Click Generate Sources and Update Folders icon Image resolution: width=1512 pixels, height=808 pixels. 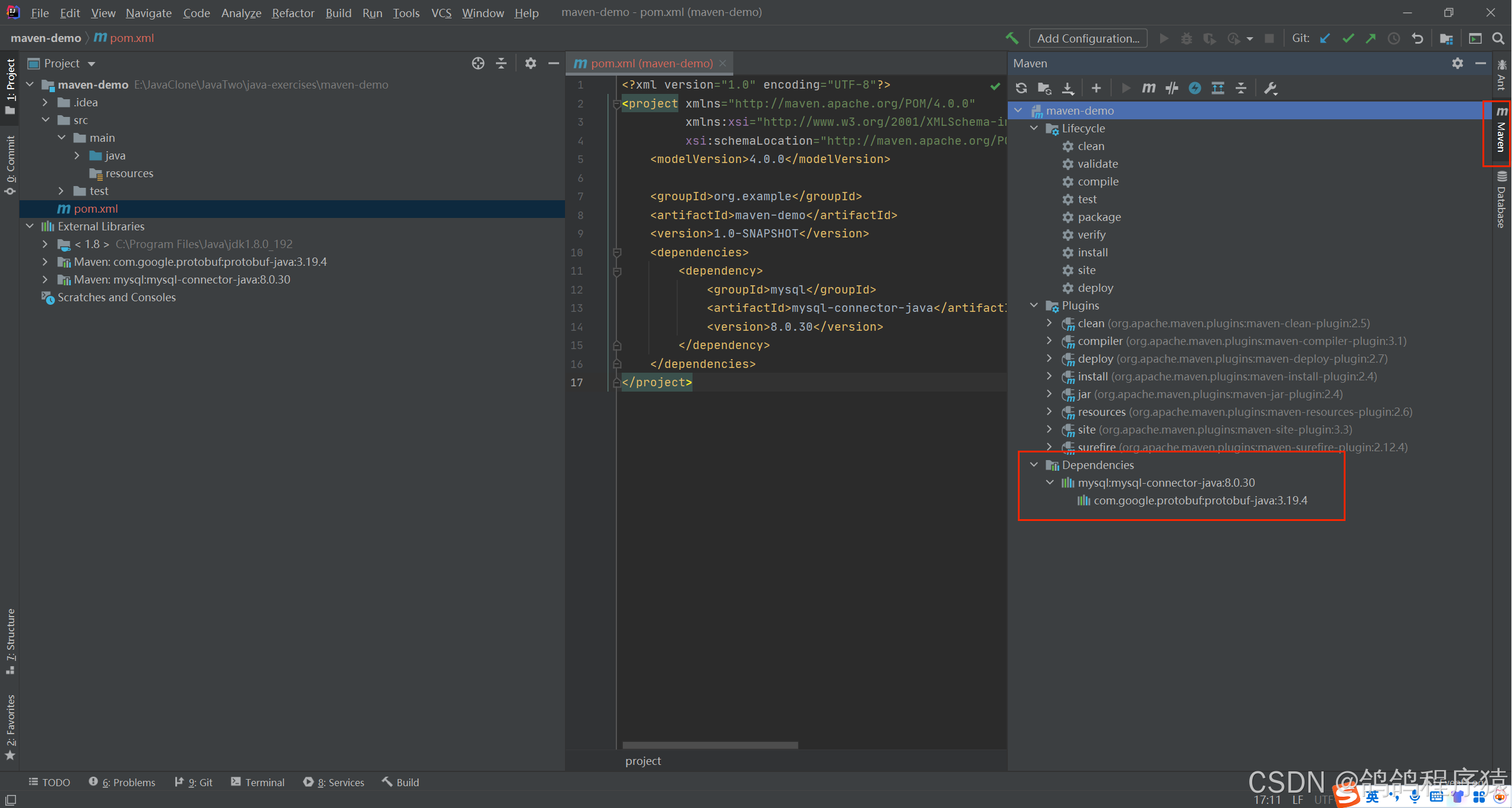(1044, 88)
